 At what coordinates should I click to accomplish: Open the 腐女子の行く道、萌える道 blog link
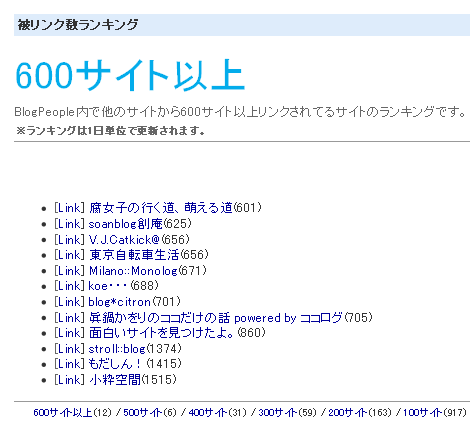[161, 208]
